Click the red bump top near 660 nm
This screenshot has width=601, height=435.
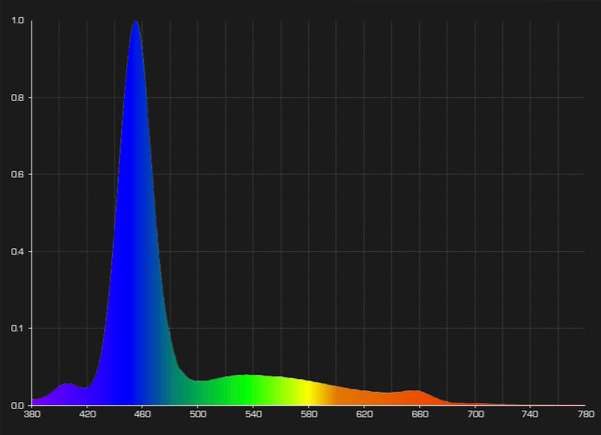415,391
